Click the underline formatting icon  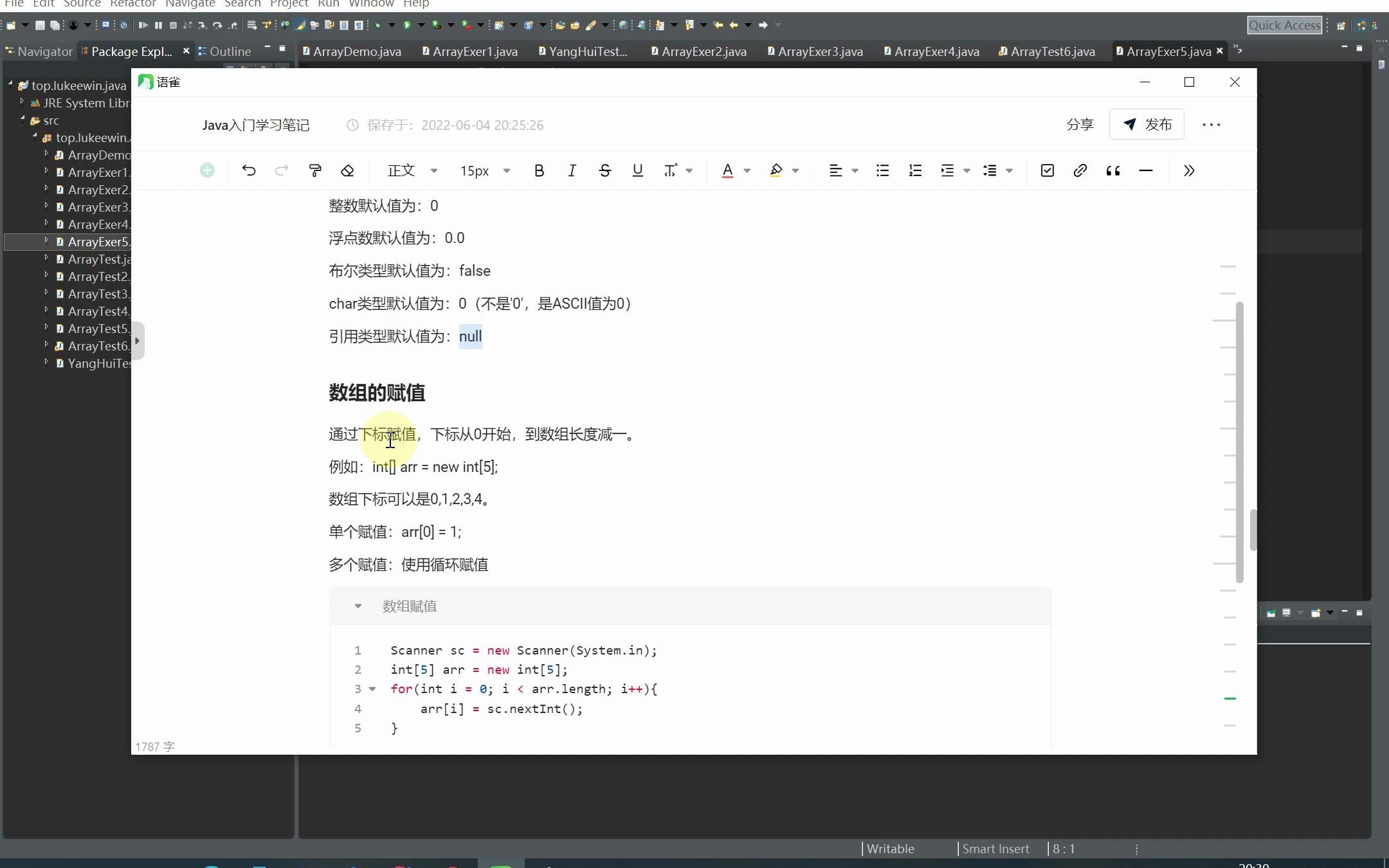click(x=637, y=170)
